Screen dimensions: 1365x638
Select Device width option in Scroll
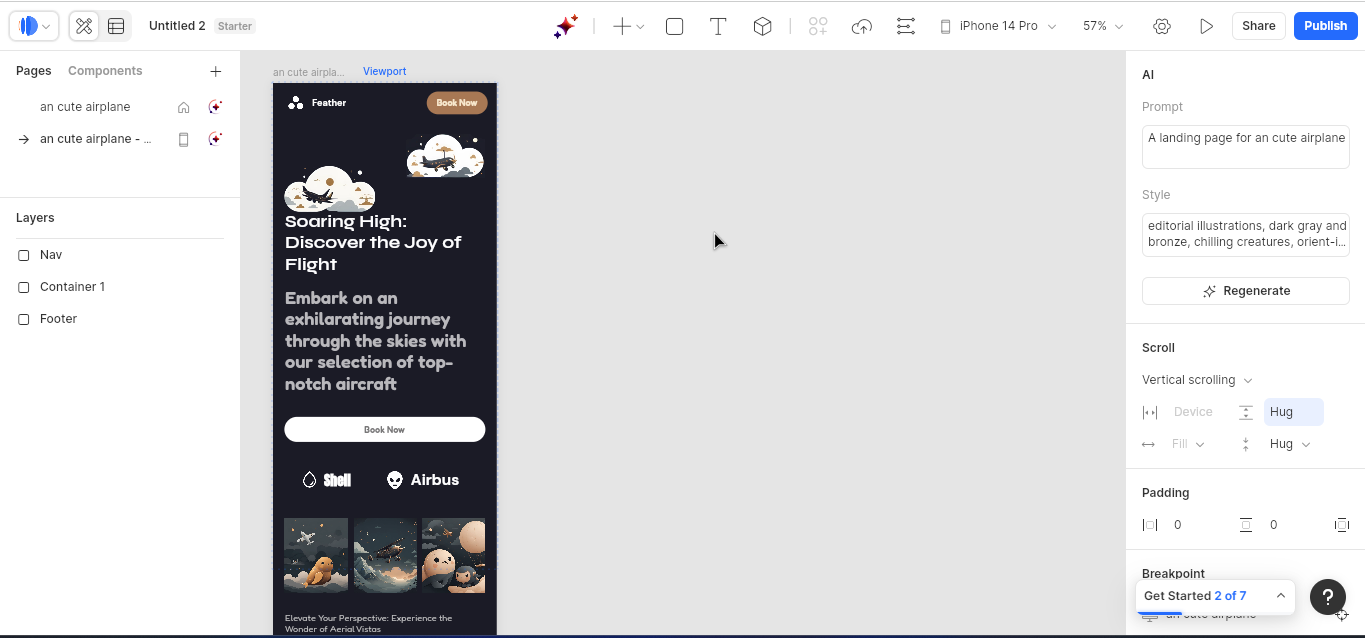pos(1192,412)
